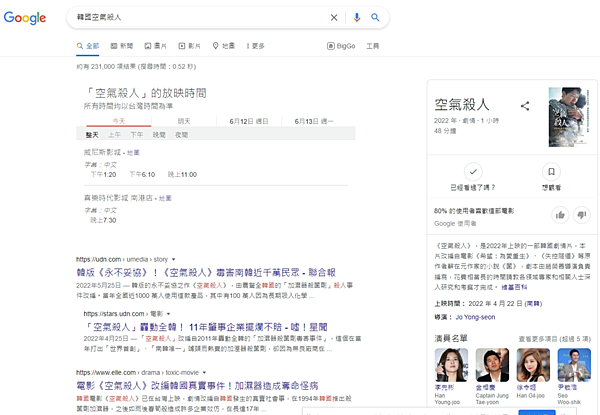Expand stars.udn.com result options arrow
This screenshot has width=600, height=415.
coord(168,314)
